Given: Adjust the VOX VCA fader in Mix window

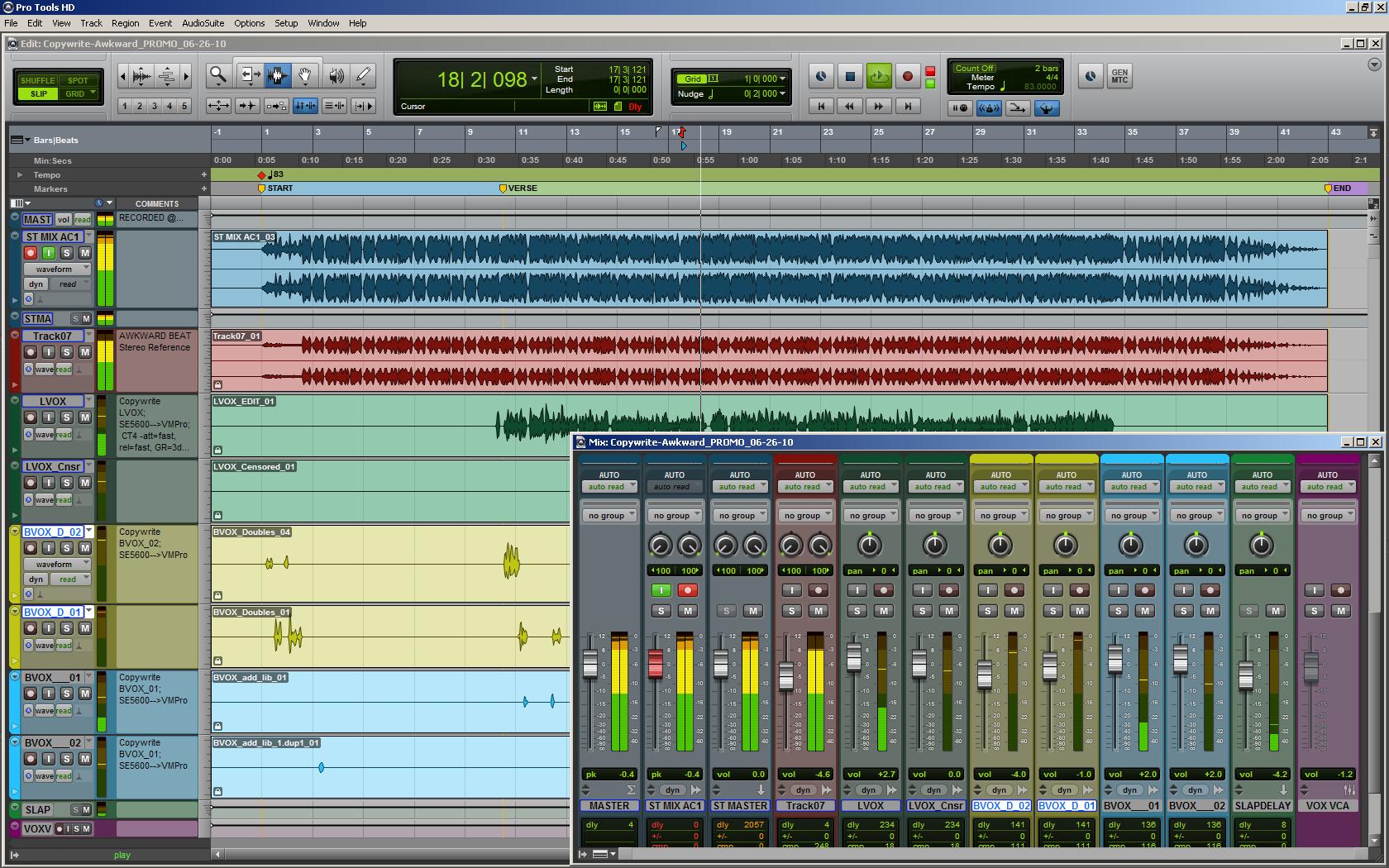Looking at the screenshot, I should [1310, 667].
